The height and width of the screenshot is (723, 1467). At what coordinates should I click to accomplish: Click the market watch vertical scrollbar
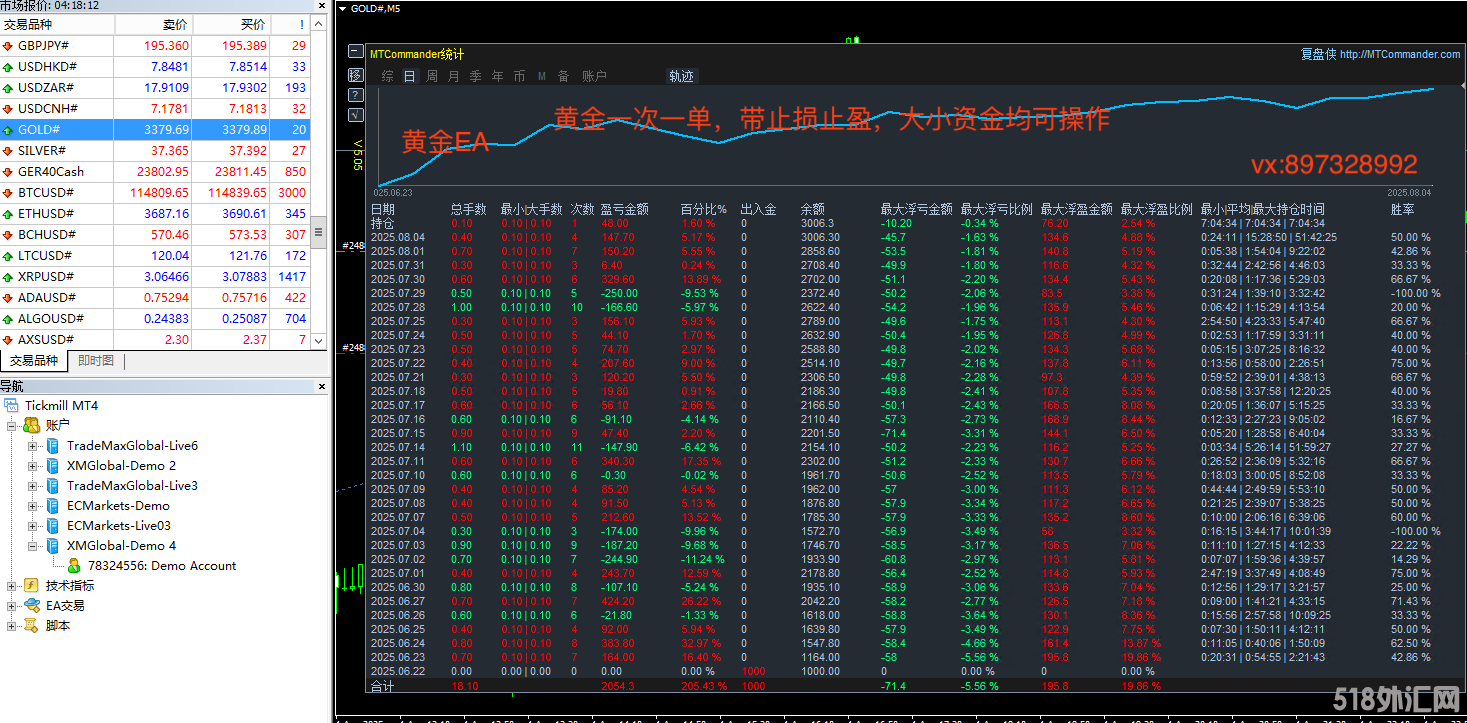pyautogui.click(x=319, y=232)
